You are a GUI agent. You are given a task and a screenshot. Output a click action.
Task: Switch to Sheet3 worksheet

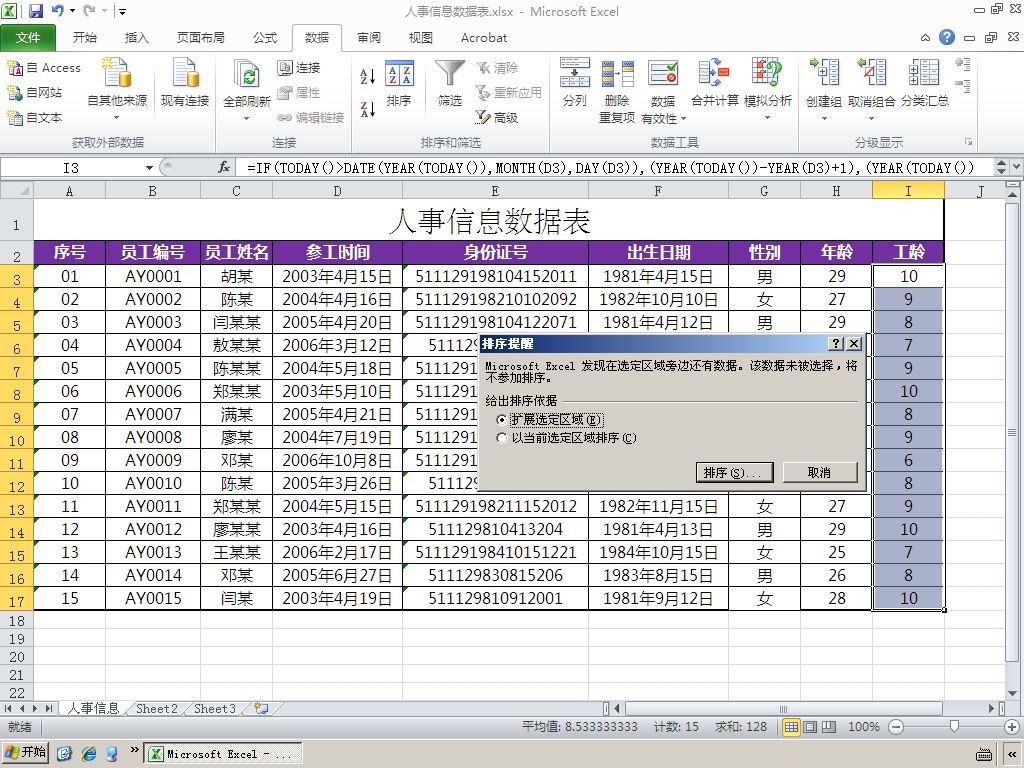(215, 708)
